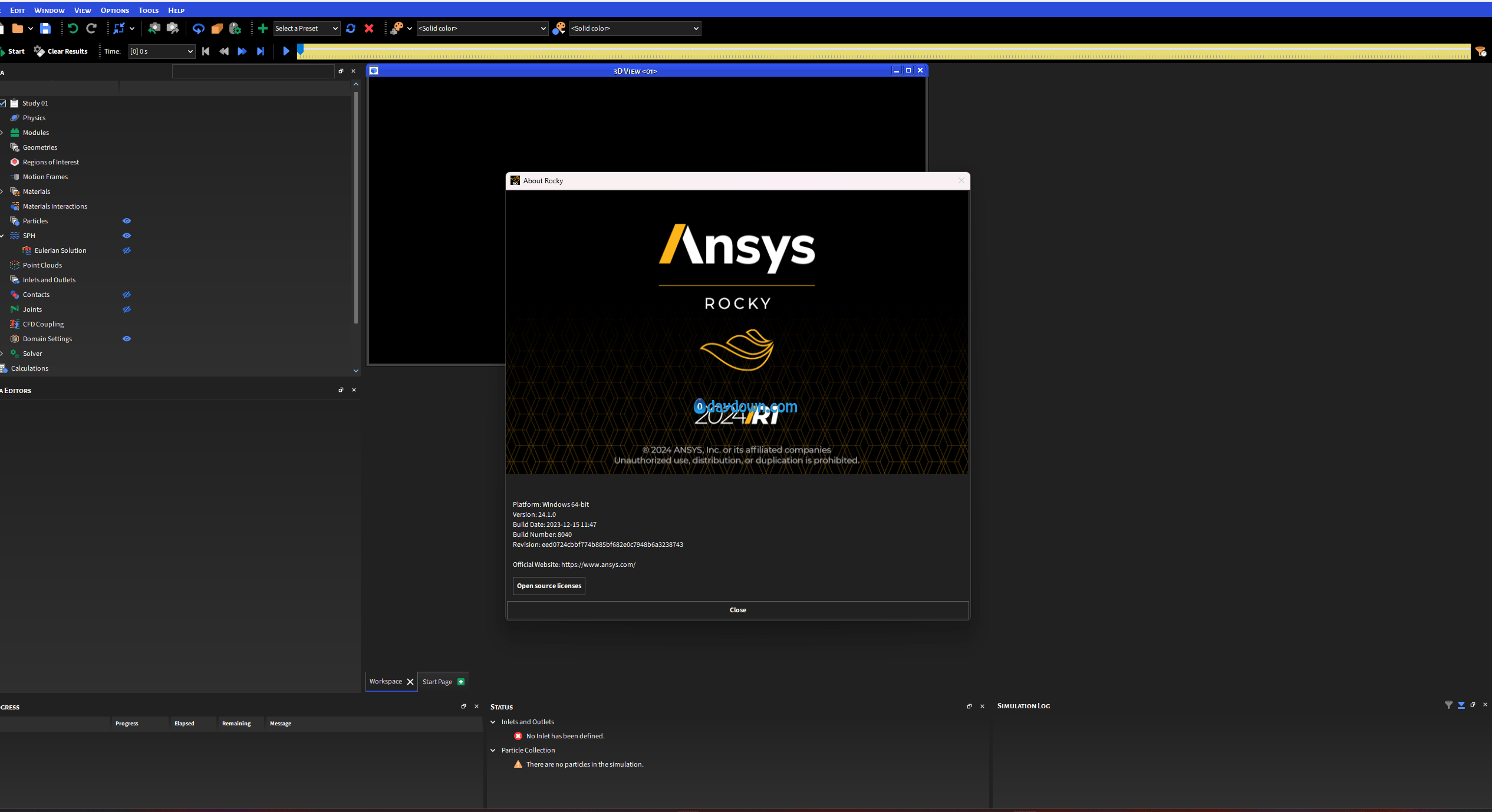
Task: Click the data tree vertical scrollbar
Action: 356,206
